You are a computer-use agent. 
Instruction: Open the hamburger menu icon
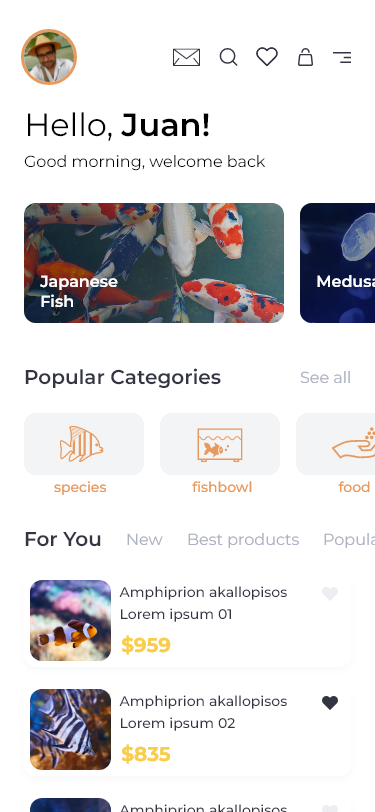point(342,57)
